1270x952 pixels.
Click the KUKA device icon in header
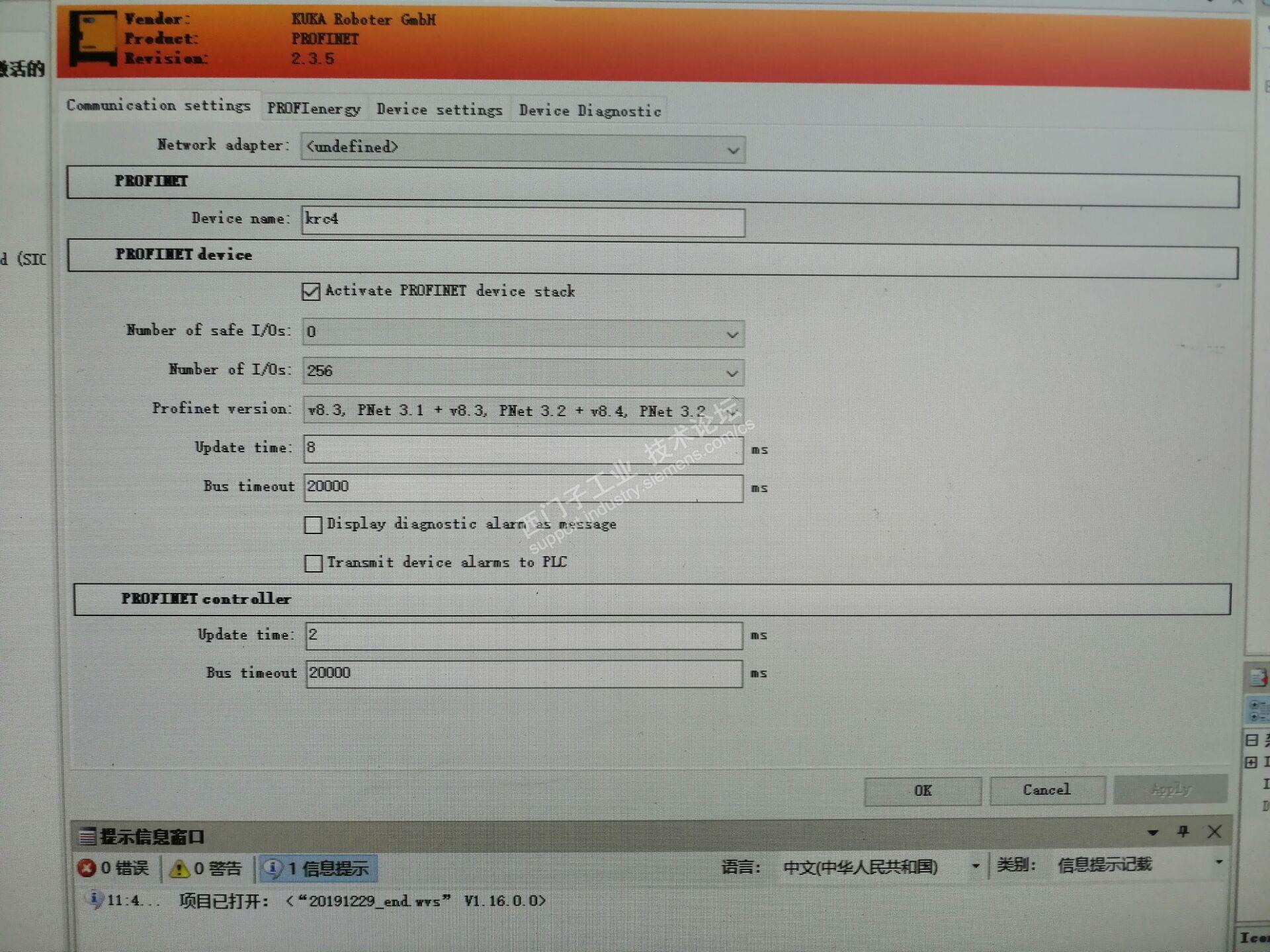point(93,38)
